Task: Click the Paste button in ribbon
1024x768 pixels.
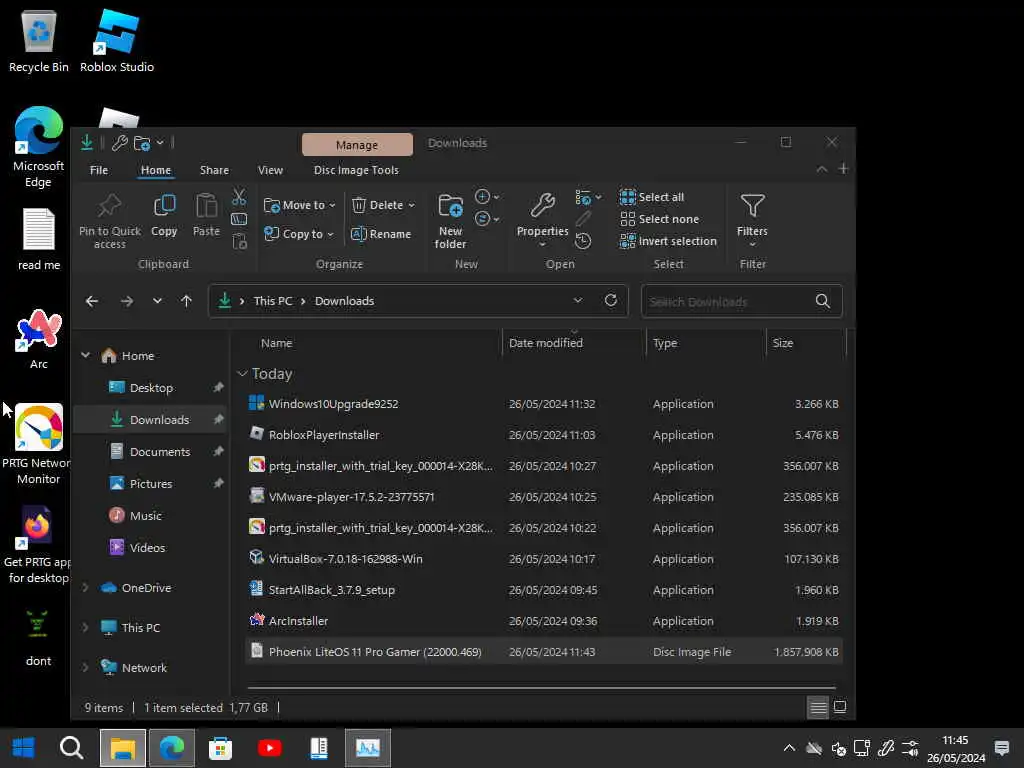Action: tap(206, 216)
